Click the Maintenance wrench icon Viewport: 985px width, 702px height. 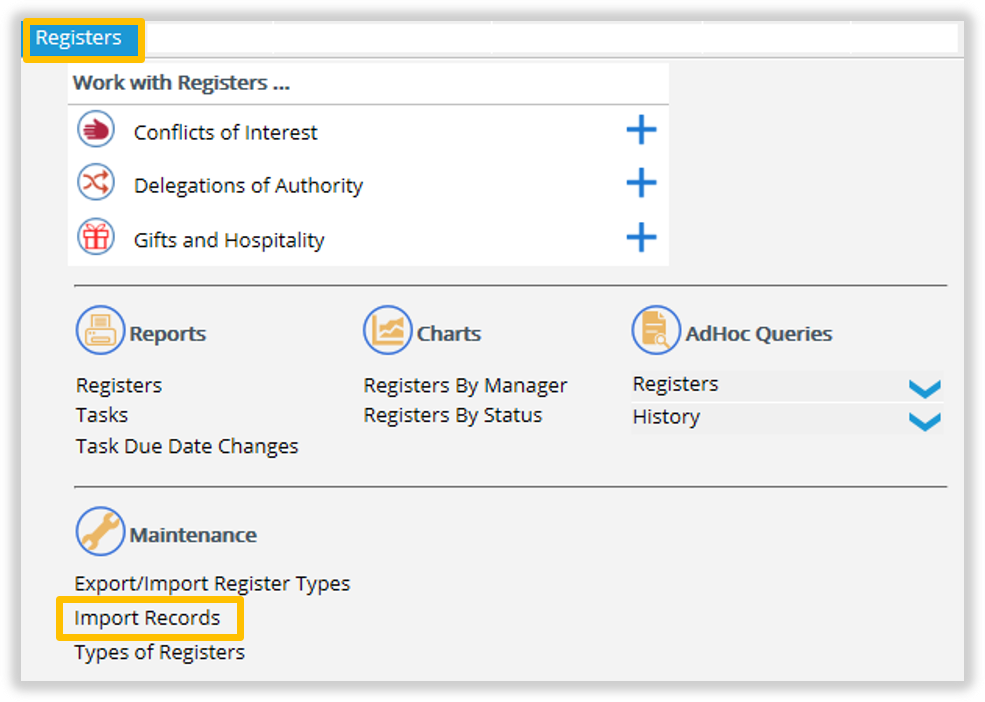101,532
